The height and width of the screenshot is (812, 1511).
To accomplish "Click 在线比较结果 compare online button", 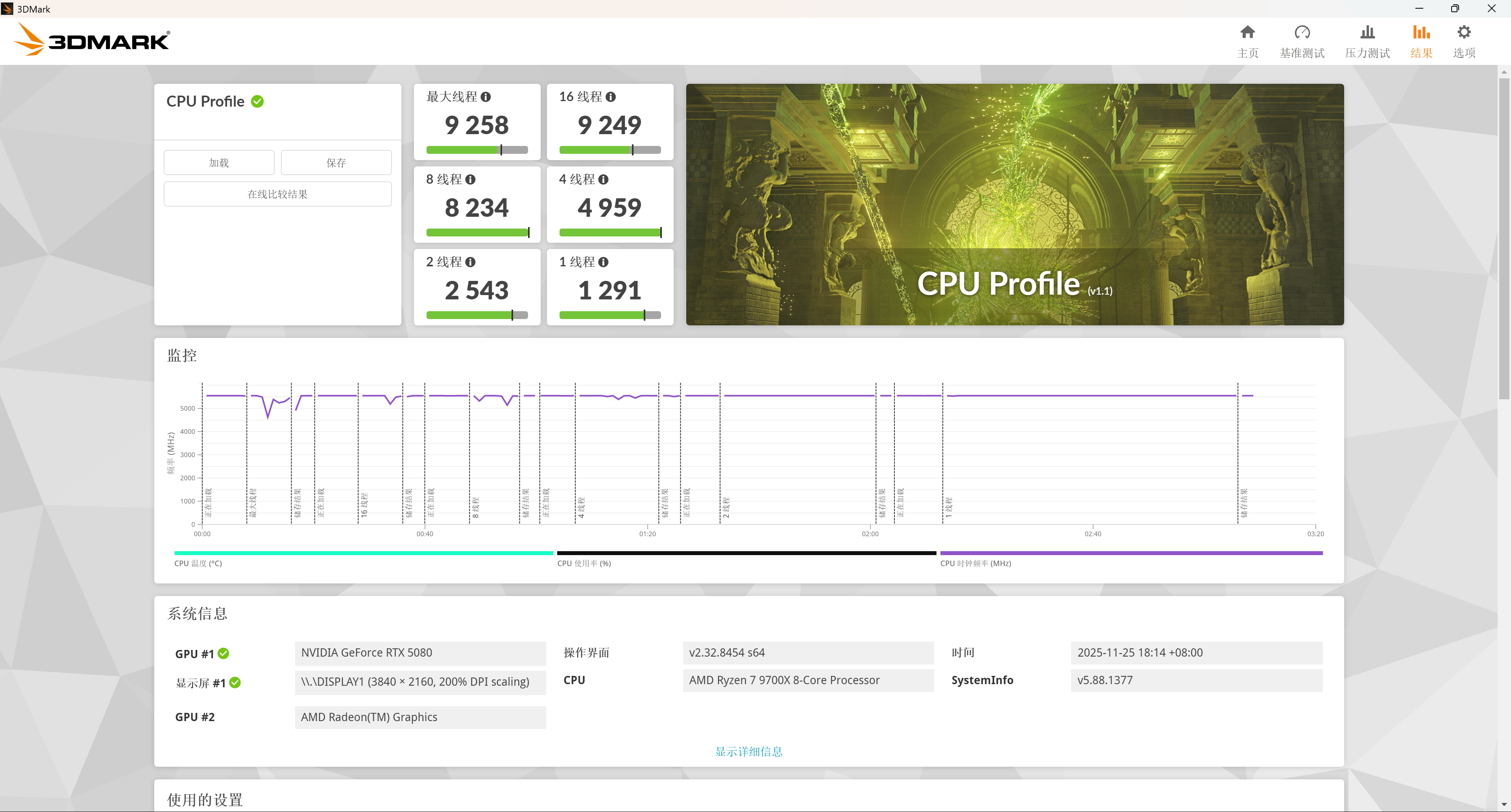I will tap(277, 194).
